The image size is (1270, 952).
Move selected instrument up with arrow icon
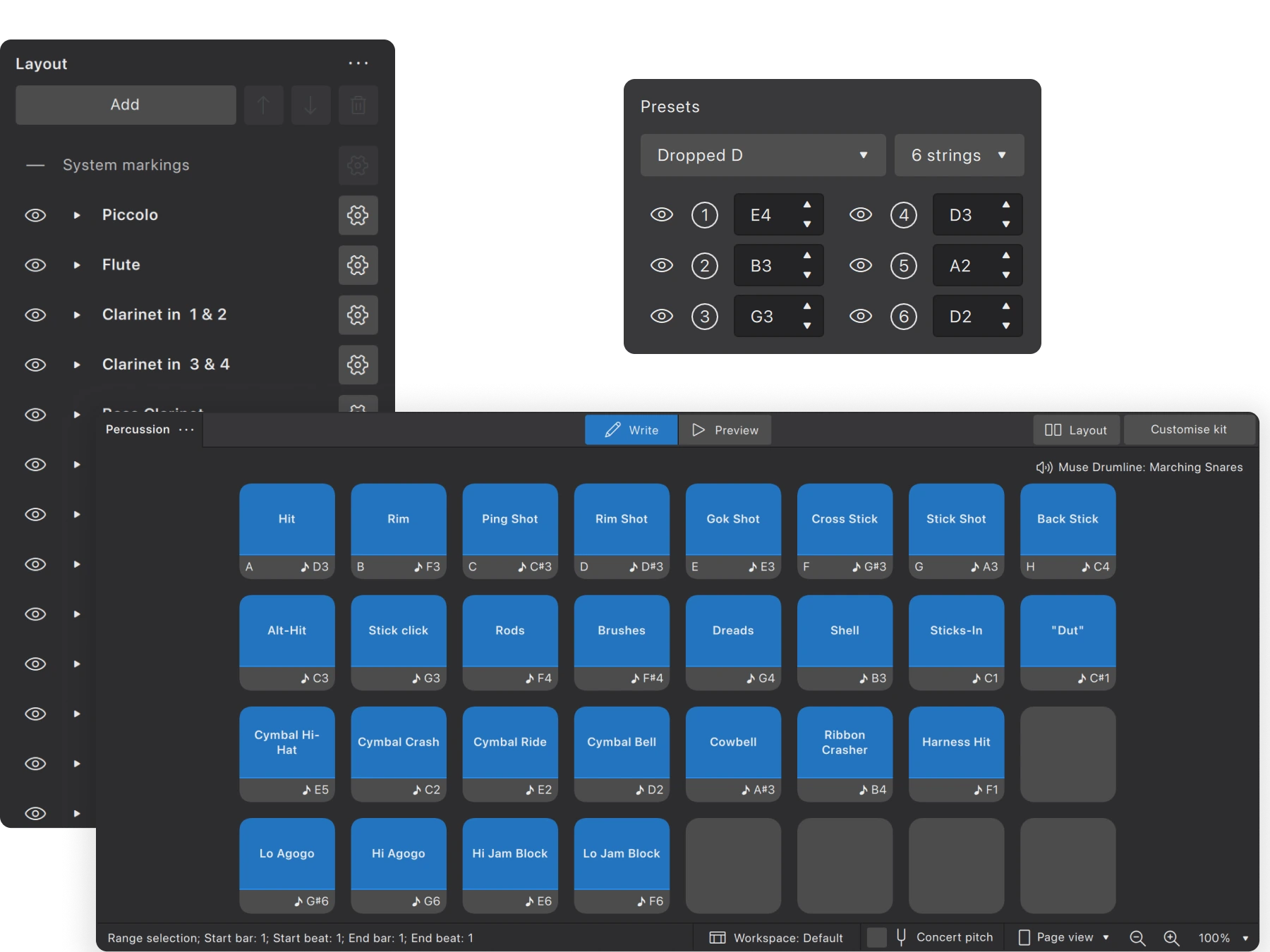click(264, 104)
